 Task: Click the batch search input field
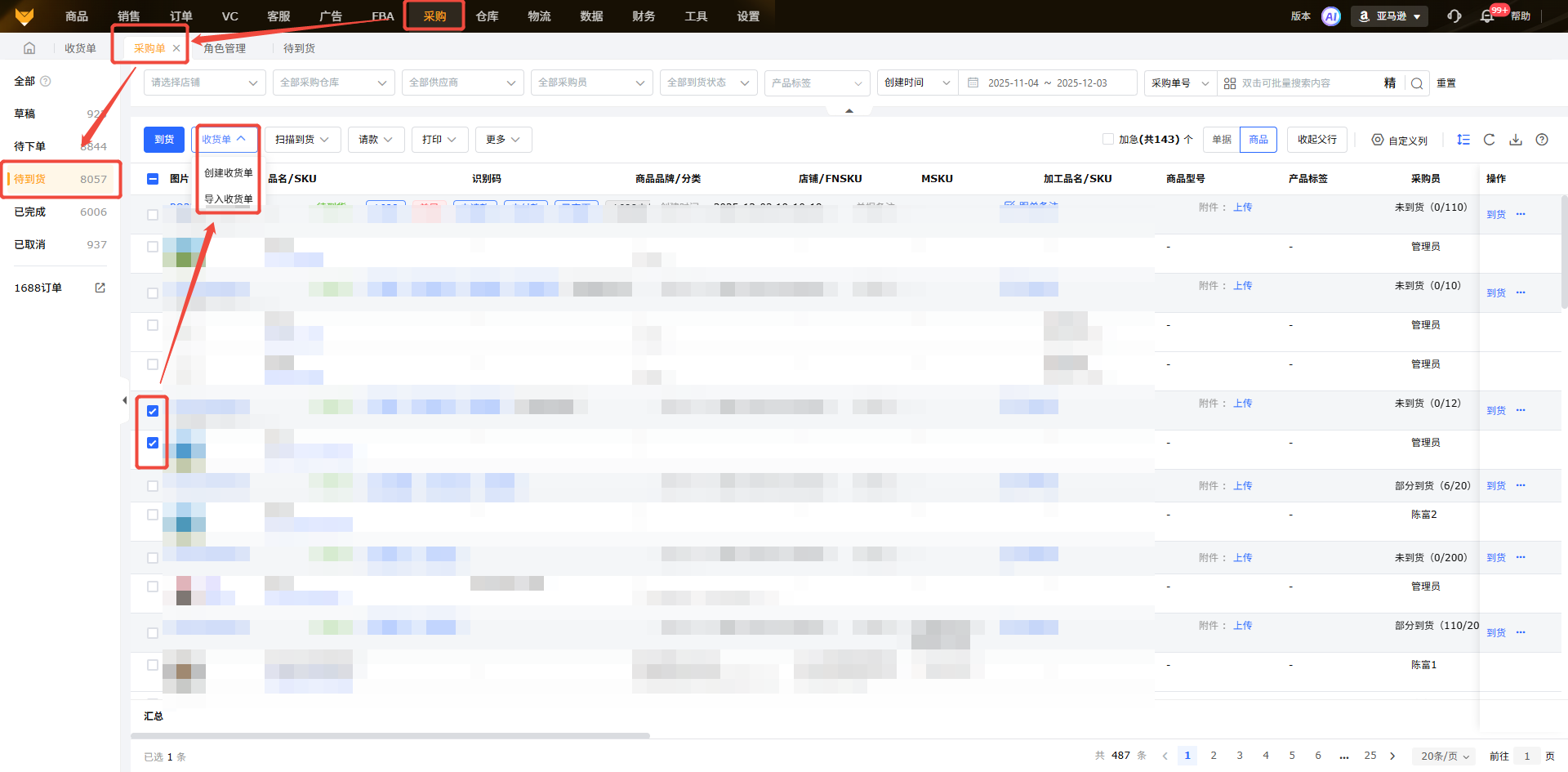(1308, 83)
